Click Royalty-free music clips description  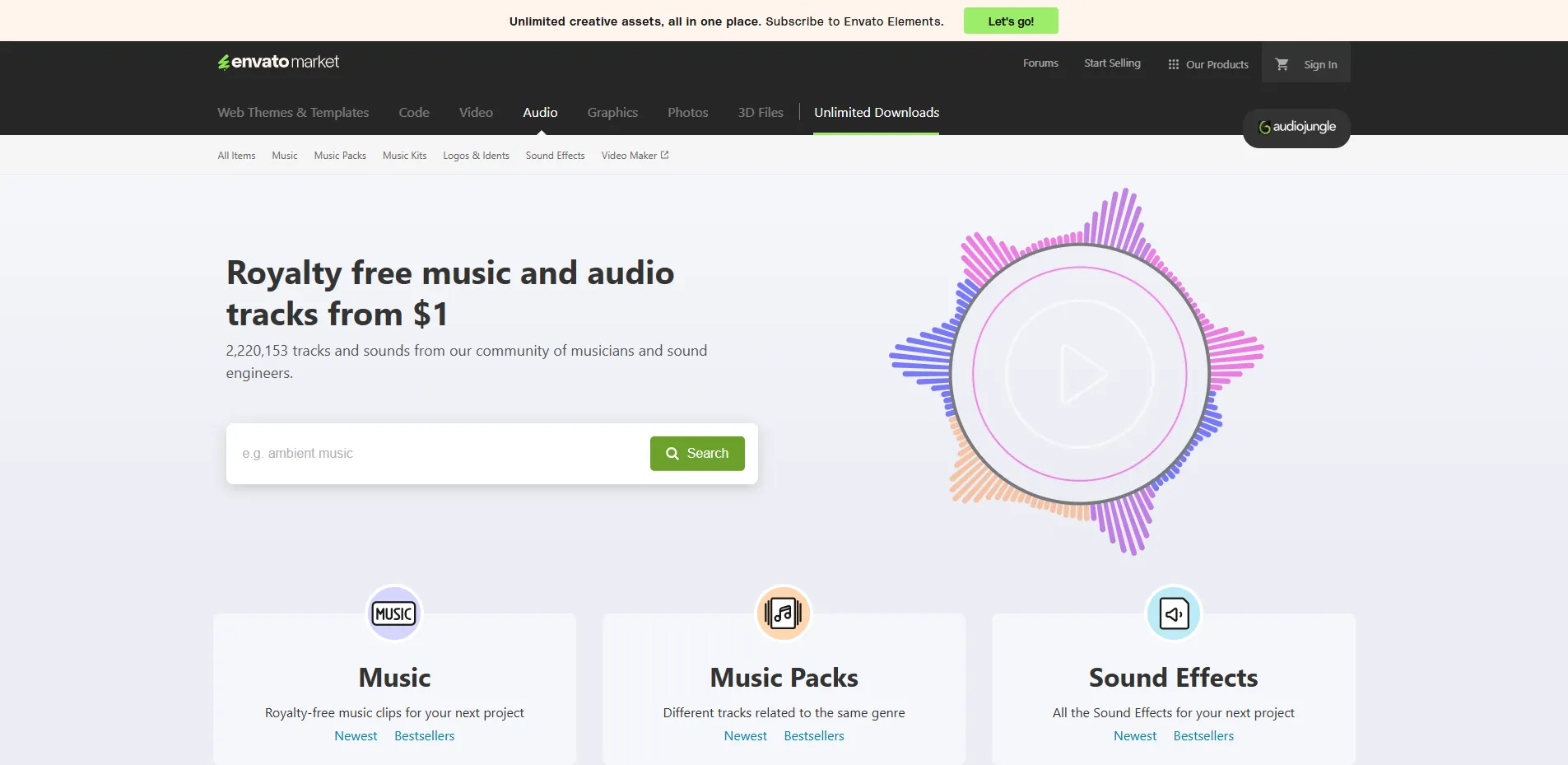pos(394,713)
